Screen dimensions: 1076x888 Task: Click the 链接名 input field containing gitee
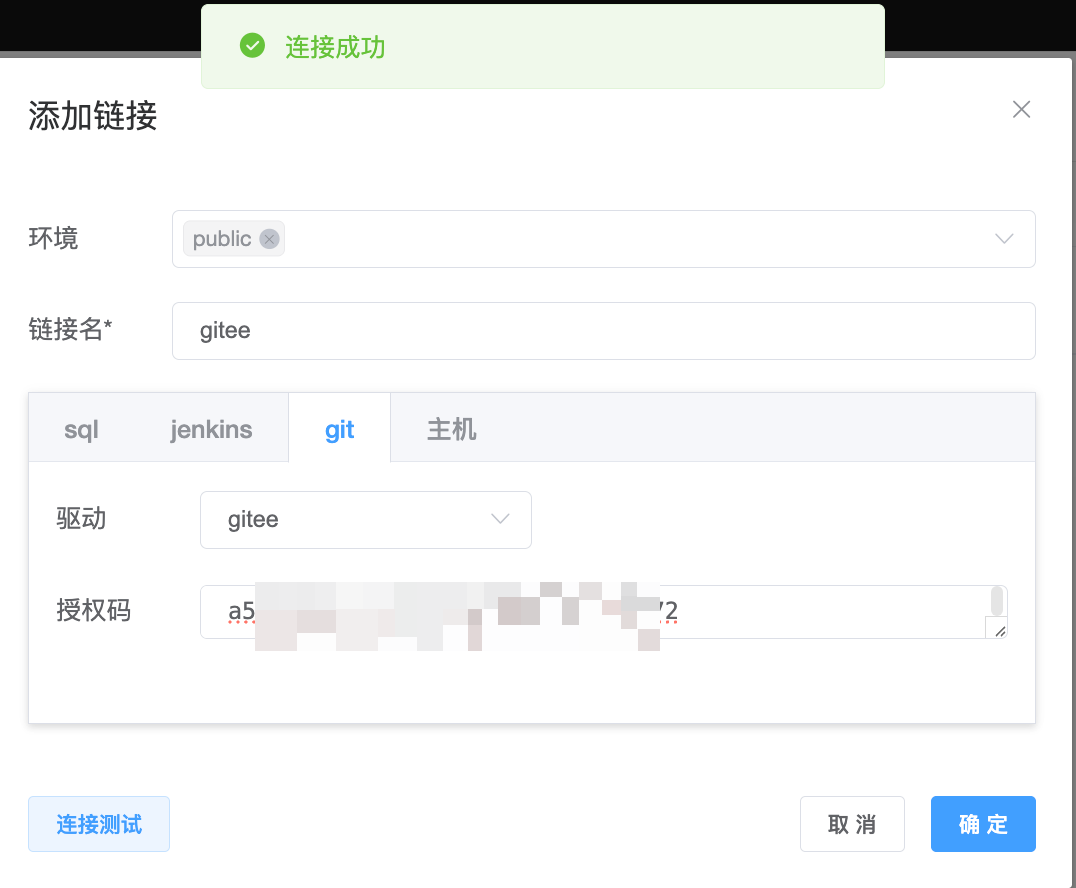pyautogui.click(x=603, y=331)
